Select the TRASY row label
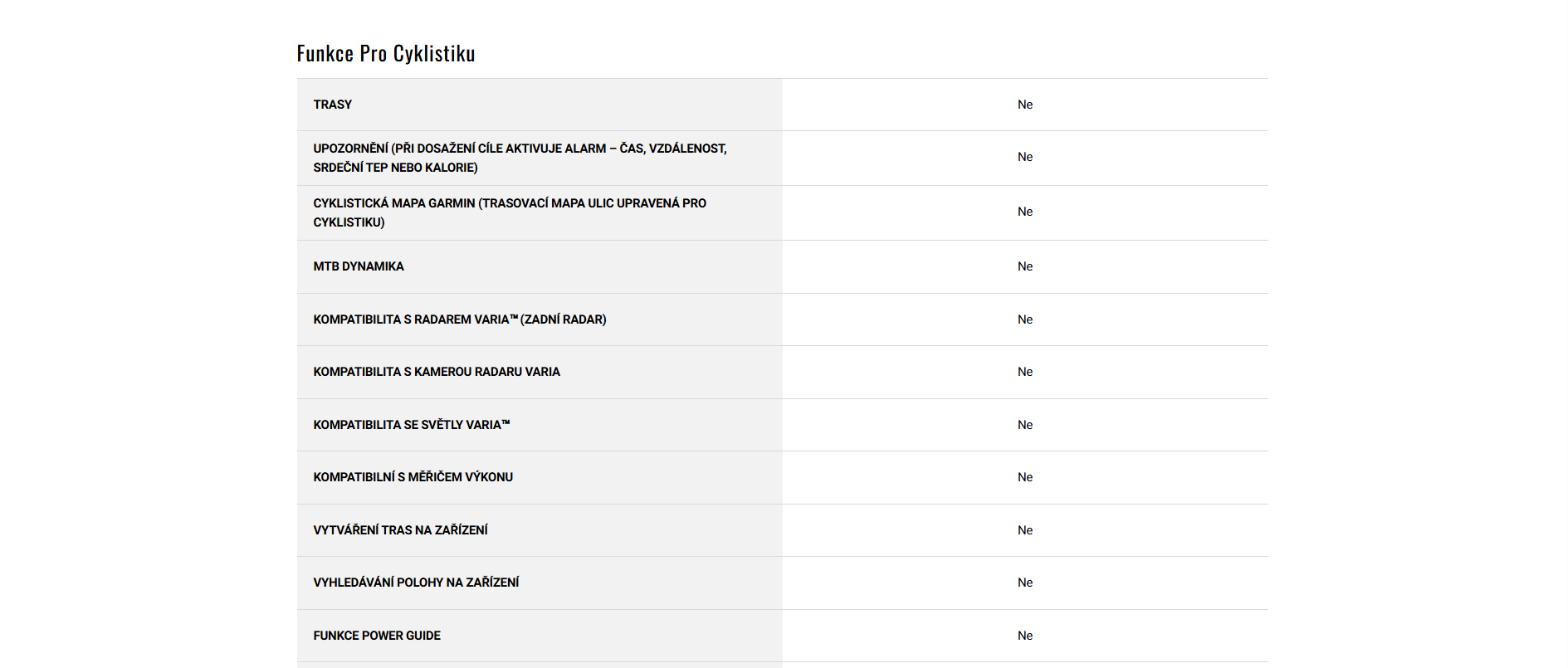 333,105
